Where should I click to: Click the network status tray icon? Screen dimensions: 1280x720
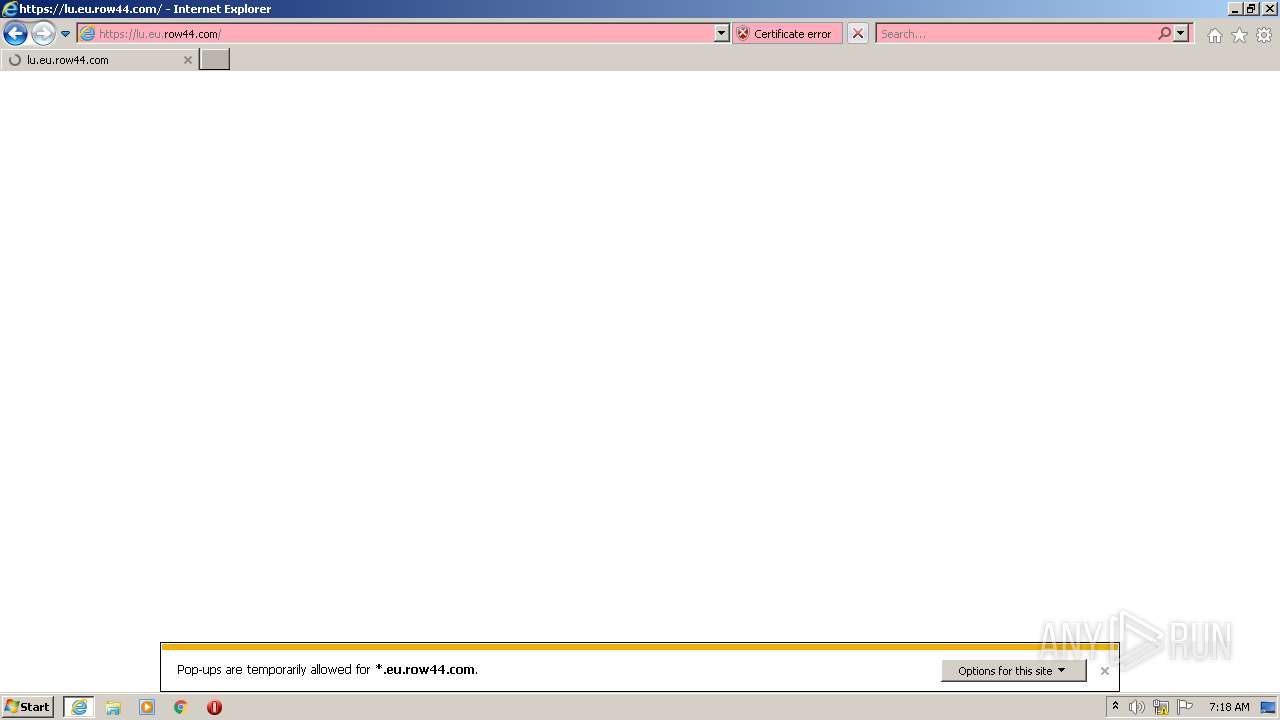(1161, 707)
